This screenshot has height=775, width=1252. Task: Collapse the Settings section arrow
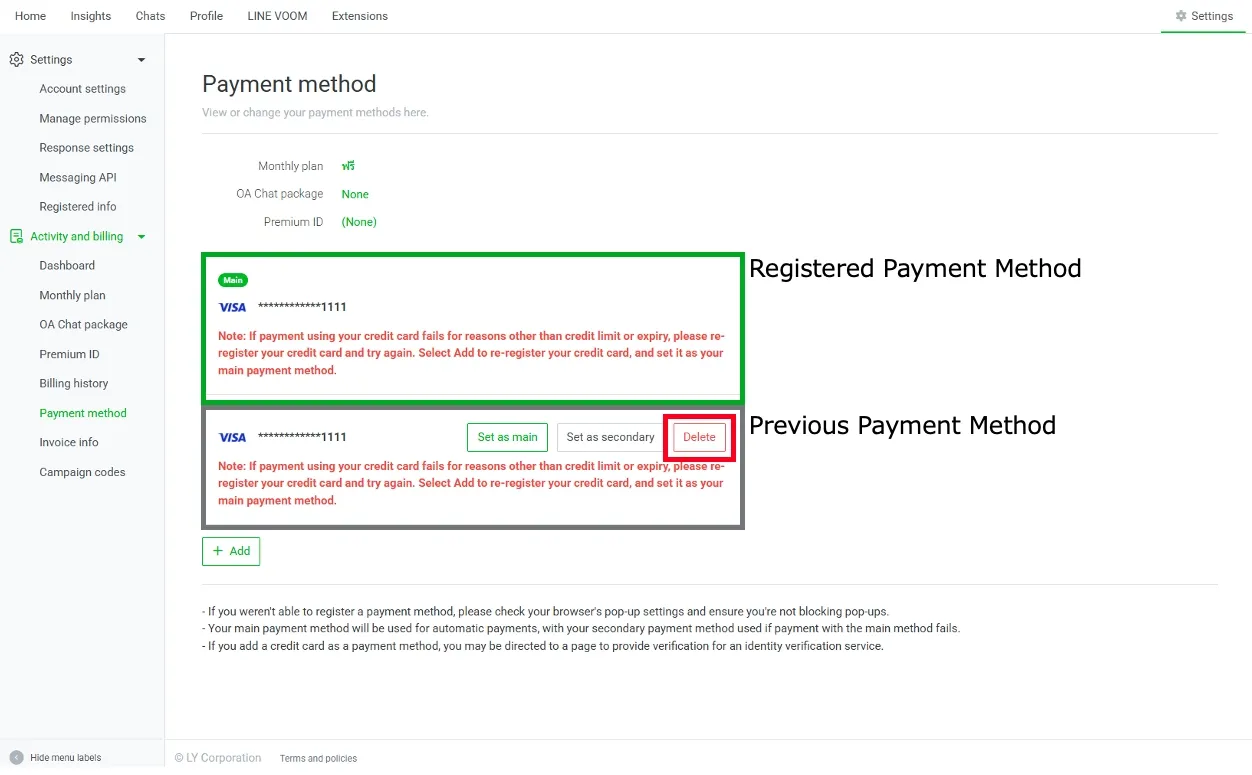141,60
